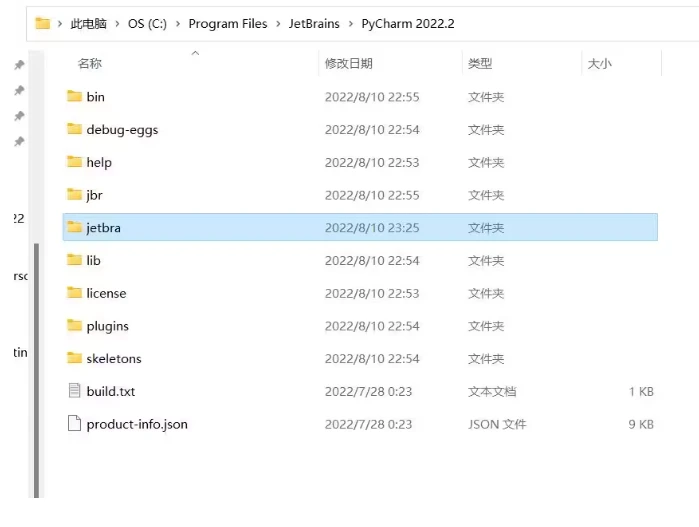Click the lib folder icon
This screenshot has width=699, height=527.
tap(74, 260)
